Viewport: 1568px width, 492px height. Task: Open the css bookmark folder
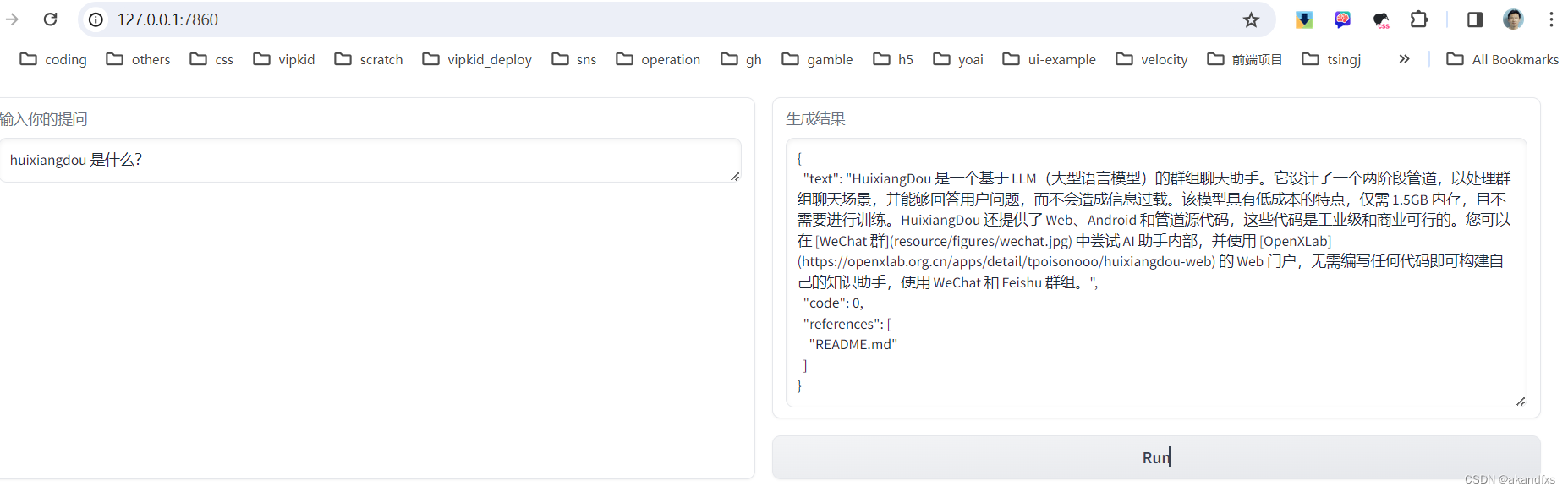click(211, 59)
